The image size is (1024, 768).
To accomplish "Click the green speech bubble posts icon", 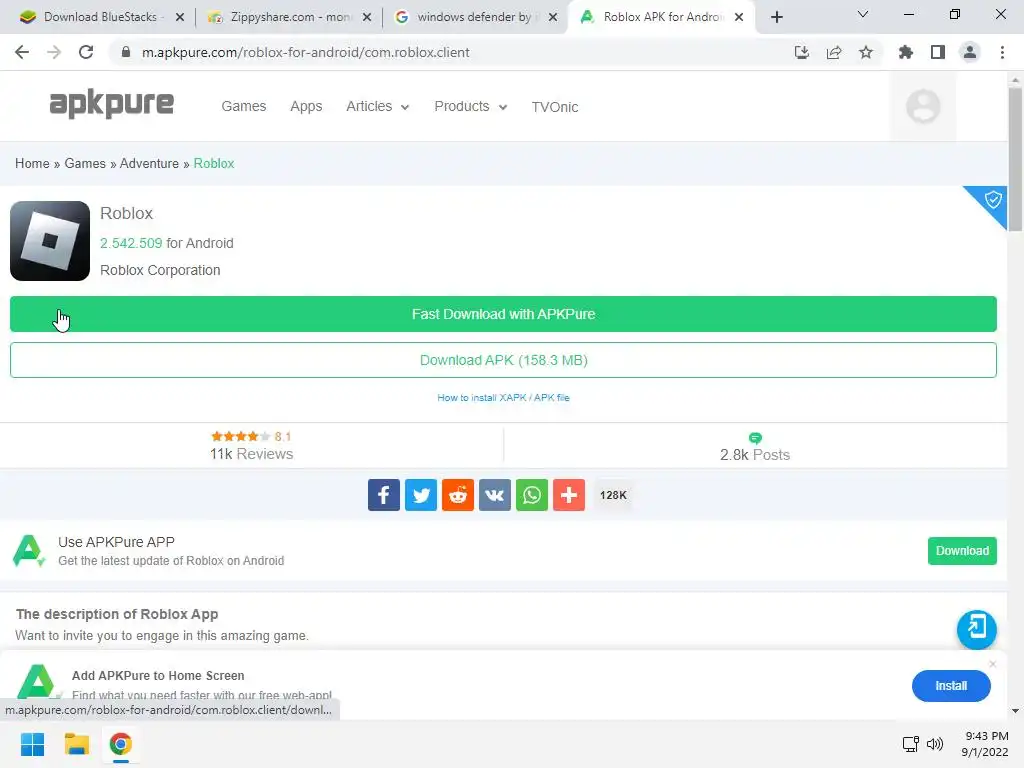I will 755,438.
